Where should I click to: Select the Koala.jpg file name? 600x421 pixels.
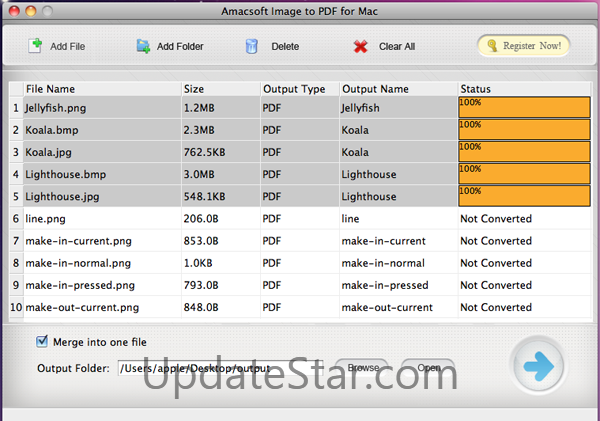(48, 152)
